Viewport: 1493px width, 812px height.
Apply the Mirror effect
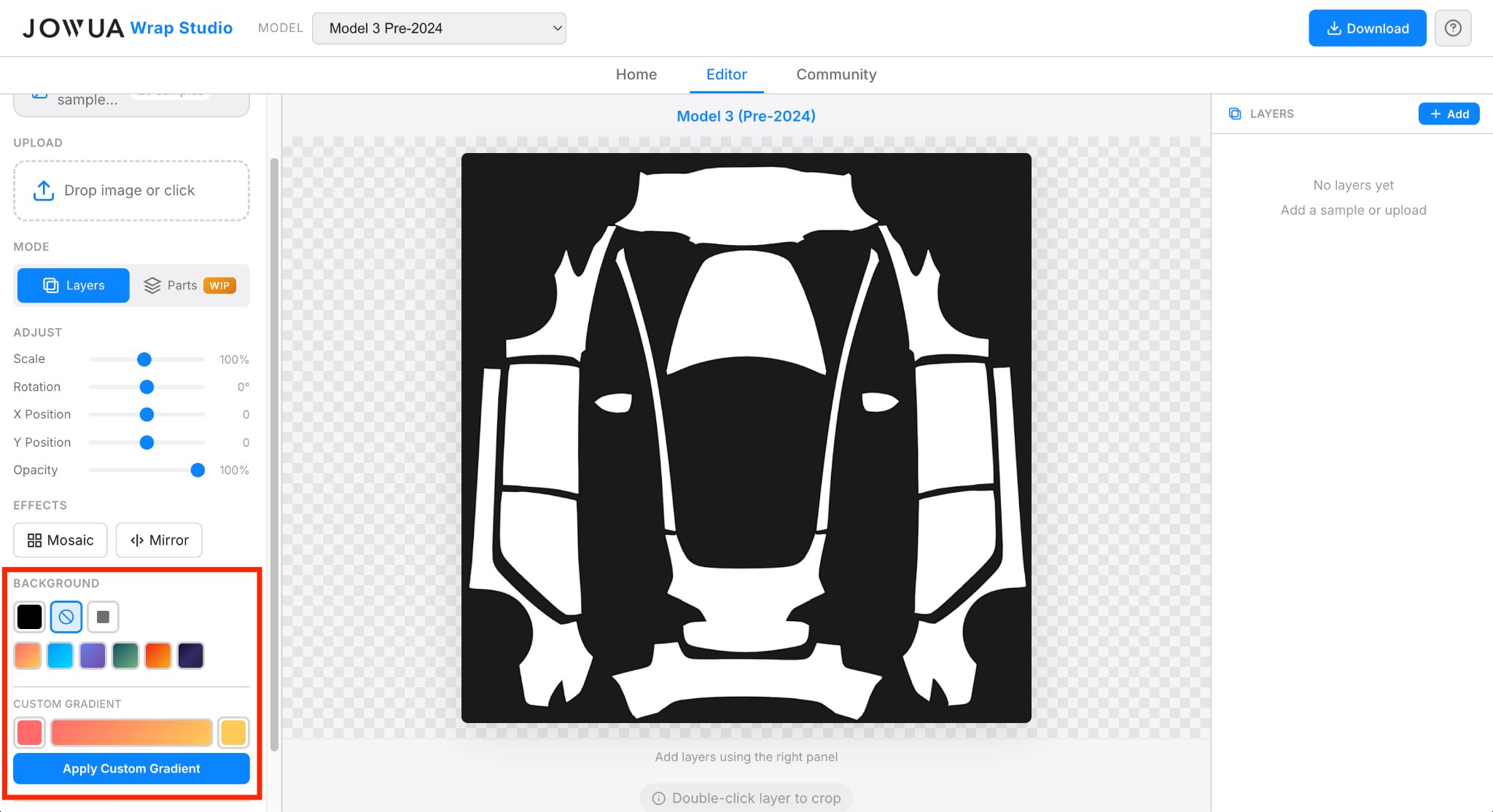click(159, 540)
